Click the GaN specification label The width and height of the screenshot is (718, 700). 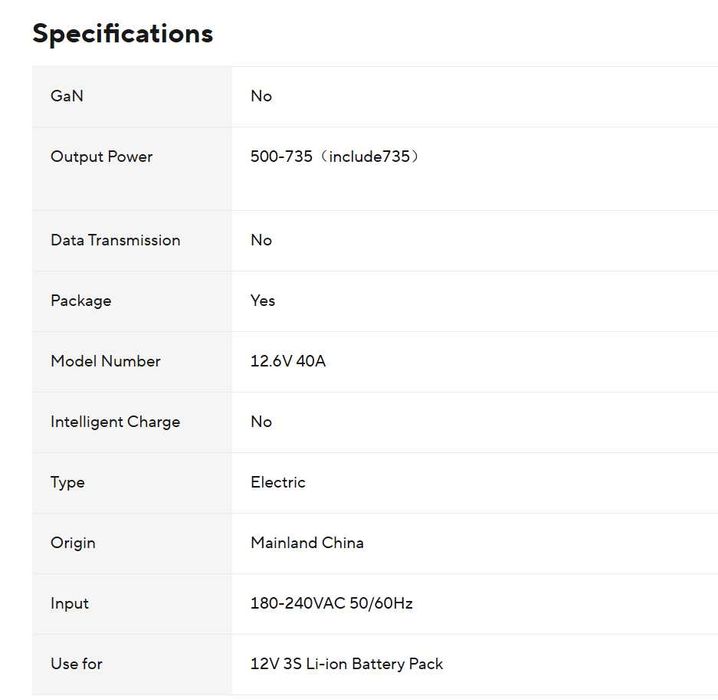pos(67,96)
